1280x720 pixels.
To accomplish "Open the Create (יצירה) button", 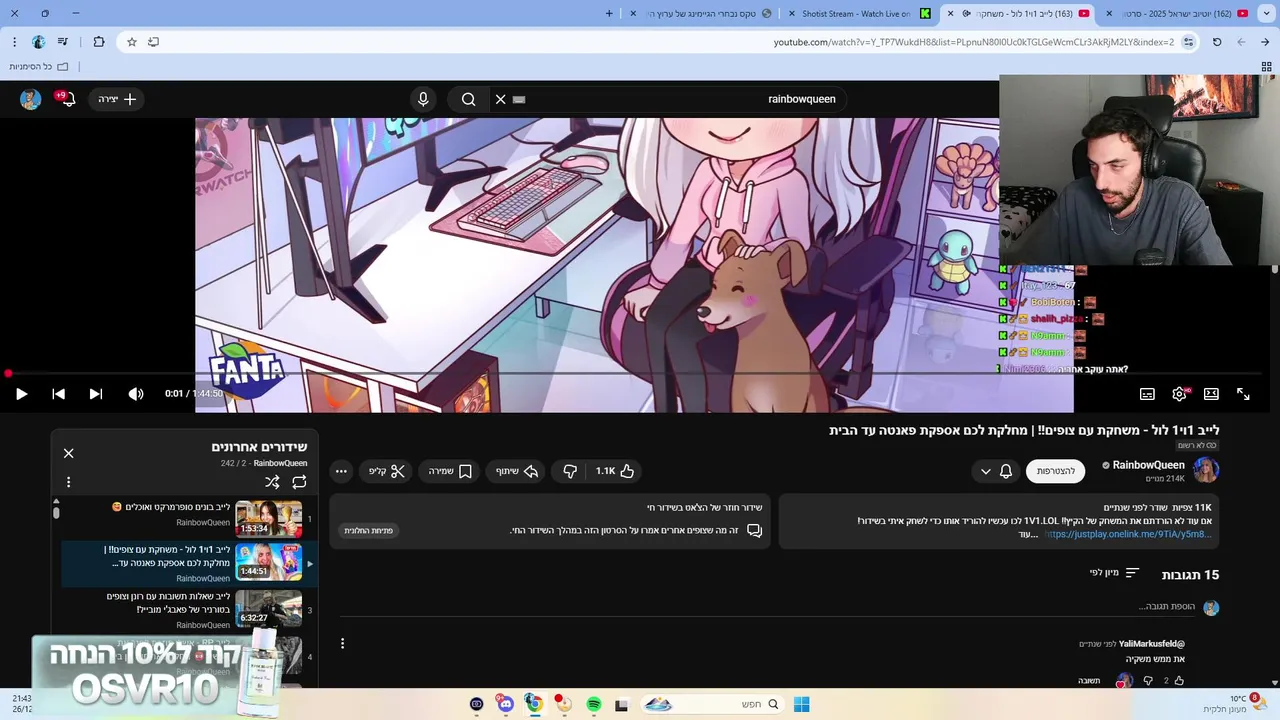I will (x=117, y=99).
